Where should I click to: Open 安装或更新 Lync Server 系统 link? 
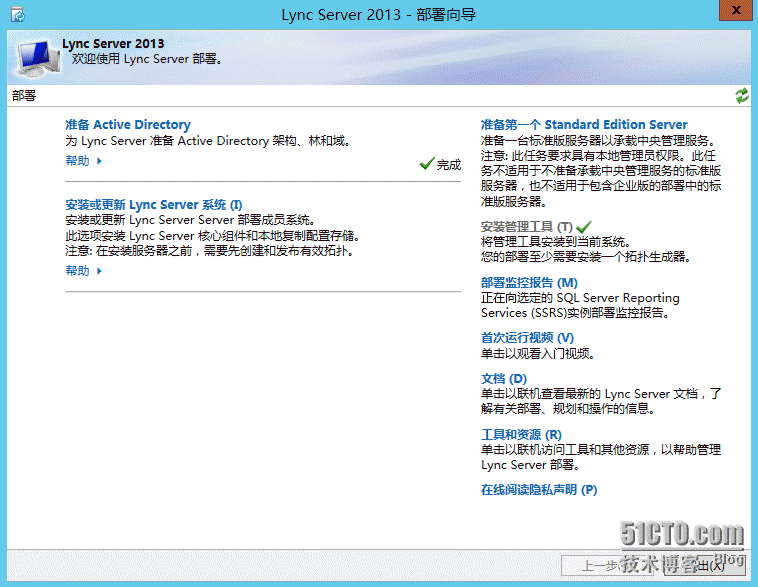point(154,205)
